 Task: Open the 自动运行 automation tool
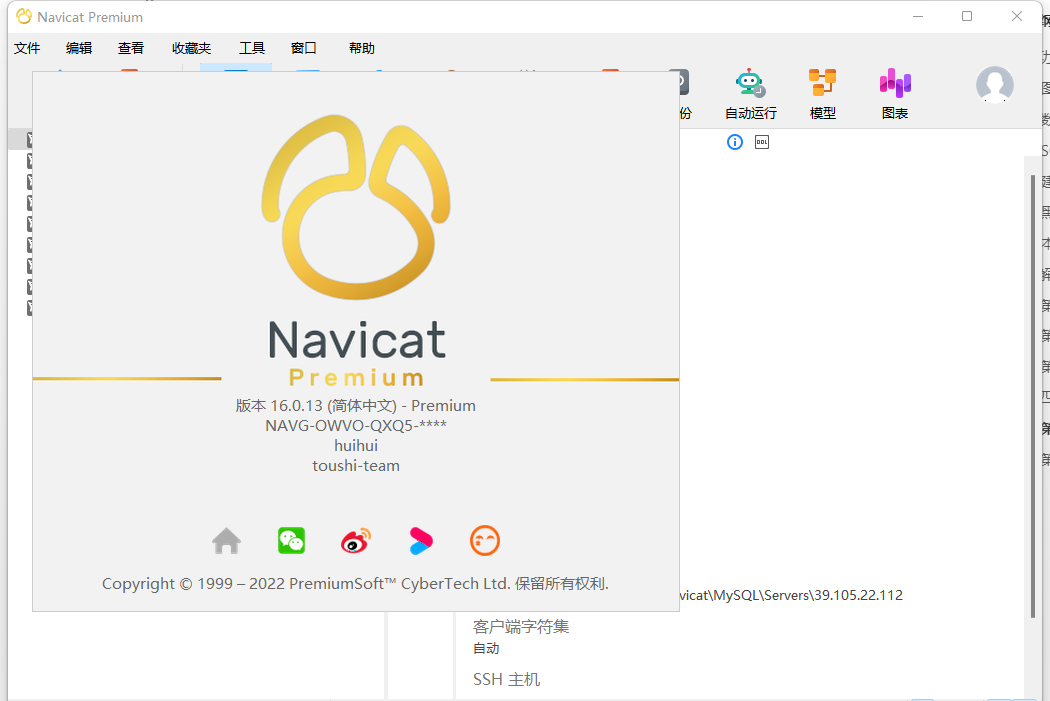(x=750, y=94)
